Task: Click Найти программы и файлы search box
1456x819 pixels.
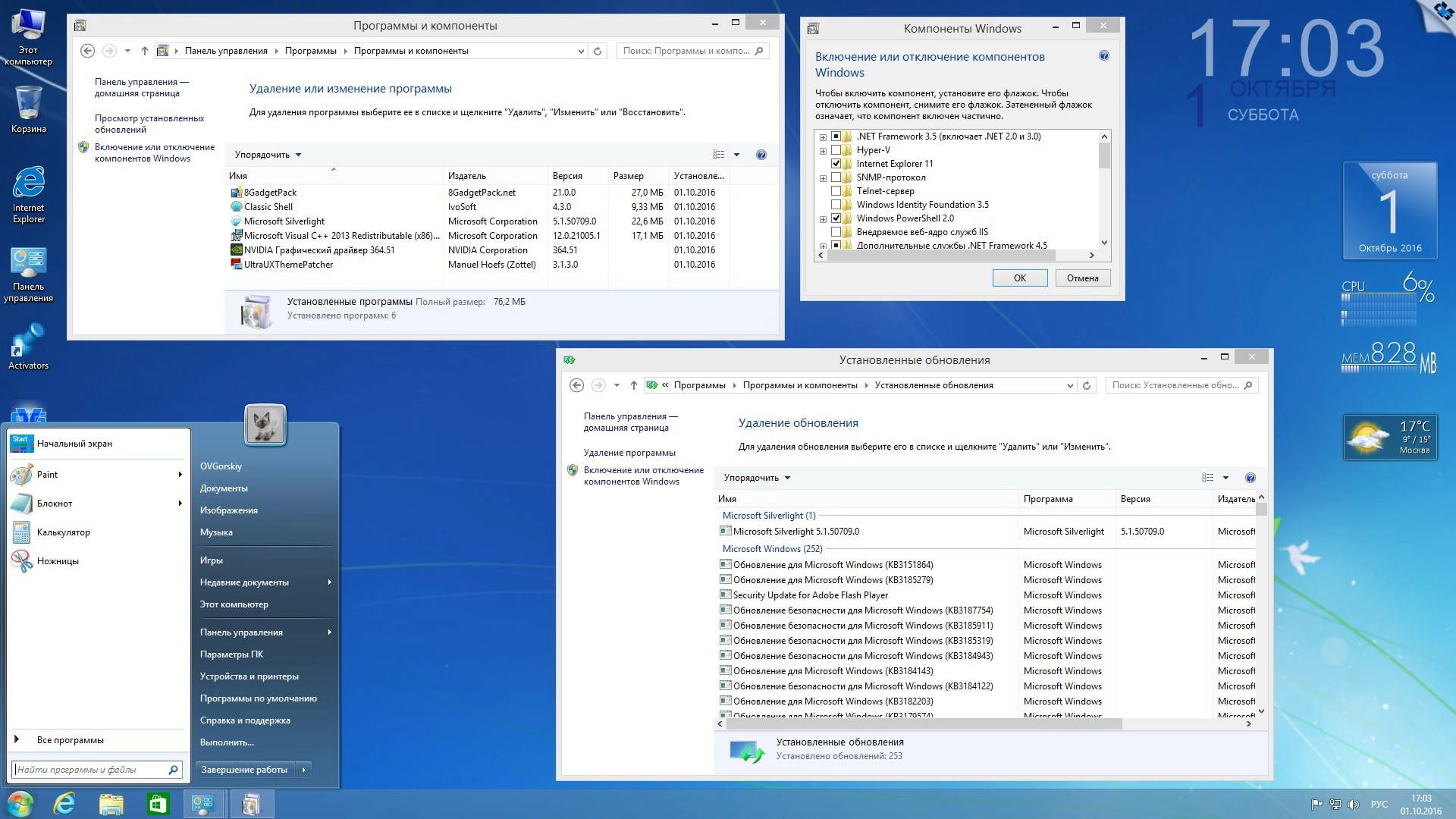Action: click(97, 770)
